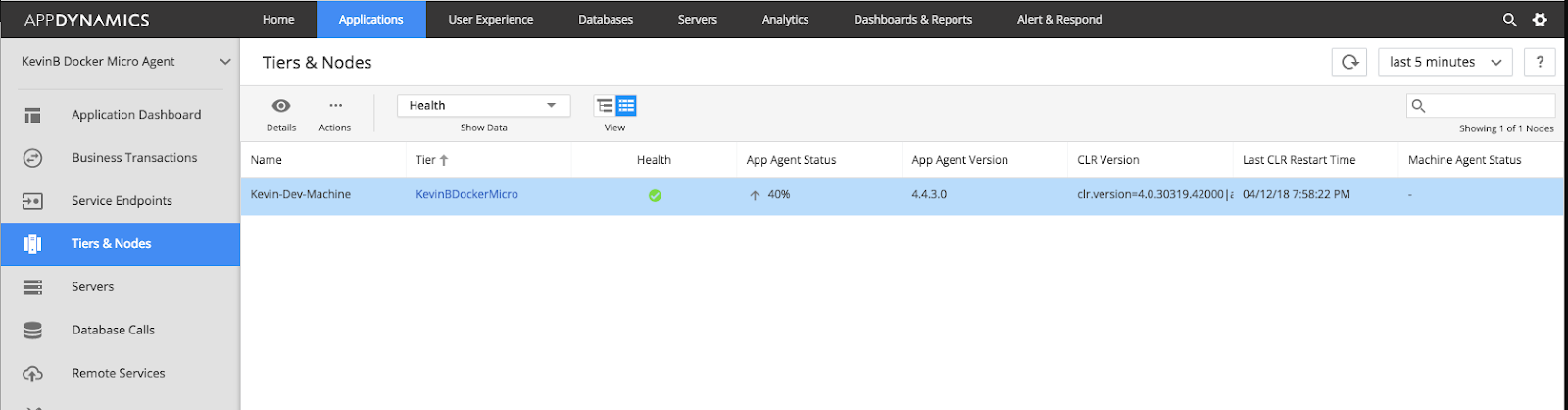Select the Applications tab
Viewport: 1568px width, 410px height.
pyautogui.click(x=370, y=20)
